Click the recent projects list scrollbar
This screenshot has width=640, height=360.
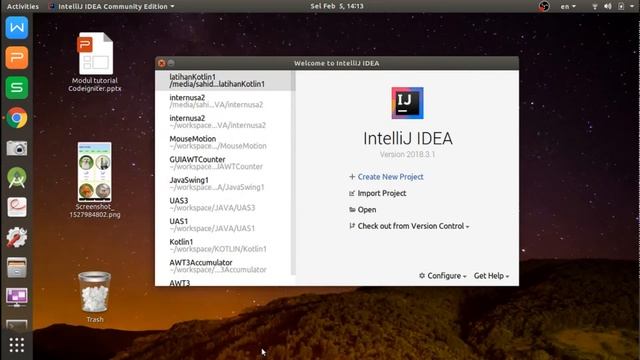(293, 173)
